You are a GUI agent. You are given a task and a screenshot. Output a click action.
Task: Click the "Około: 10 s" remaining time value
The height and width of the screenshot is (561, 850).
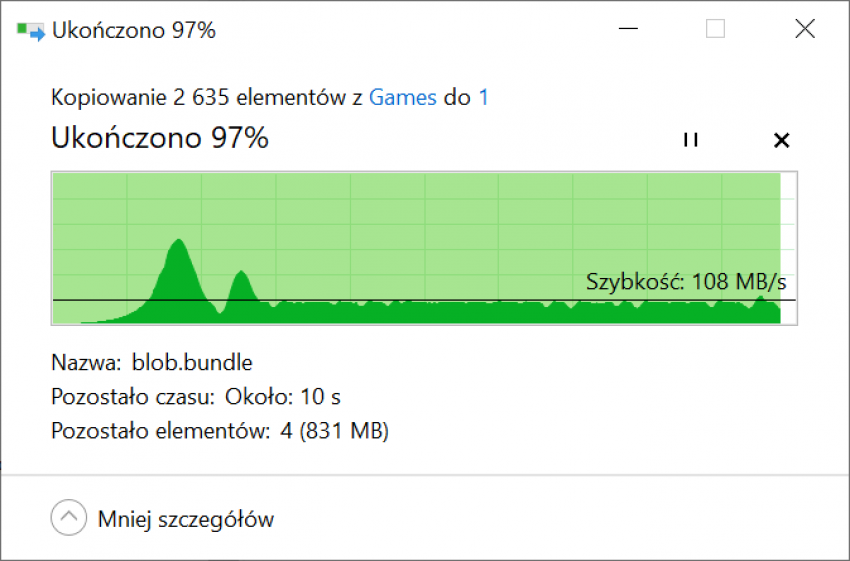click(x=283, y=397)
